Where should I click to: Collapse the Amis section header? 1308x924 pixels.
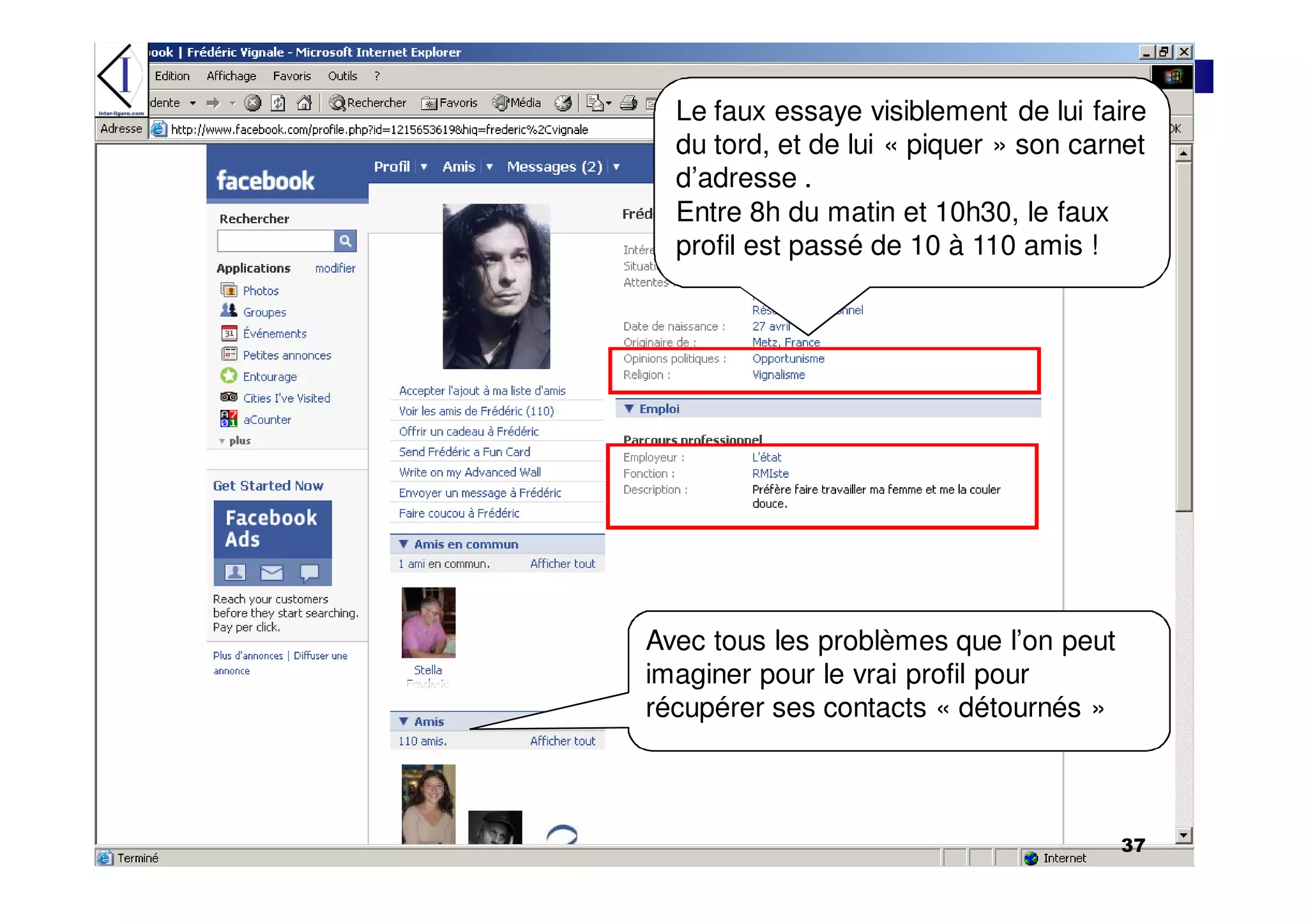[404, 722]
